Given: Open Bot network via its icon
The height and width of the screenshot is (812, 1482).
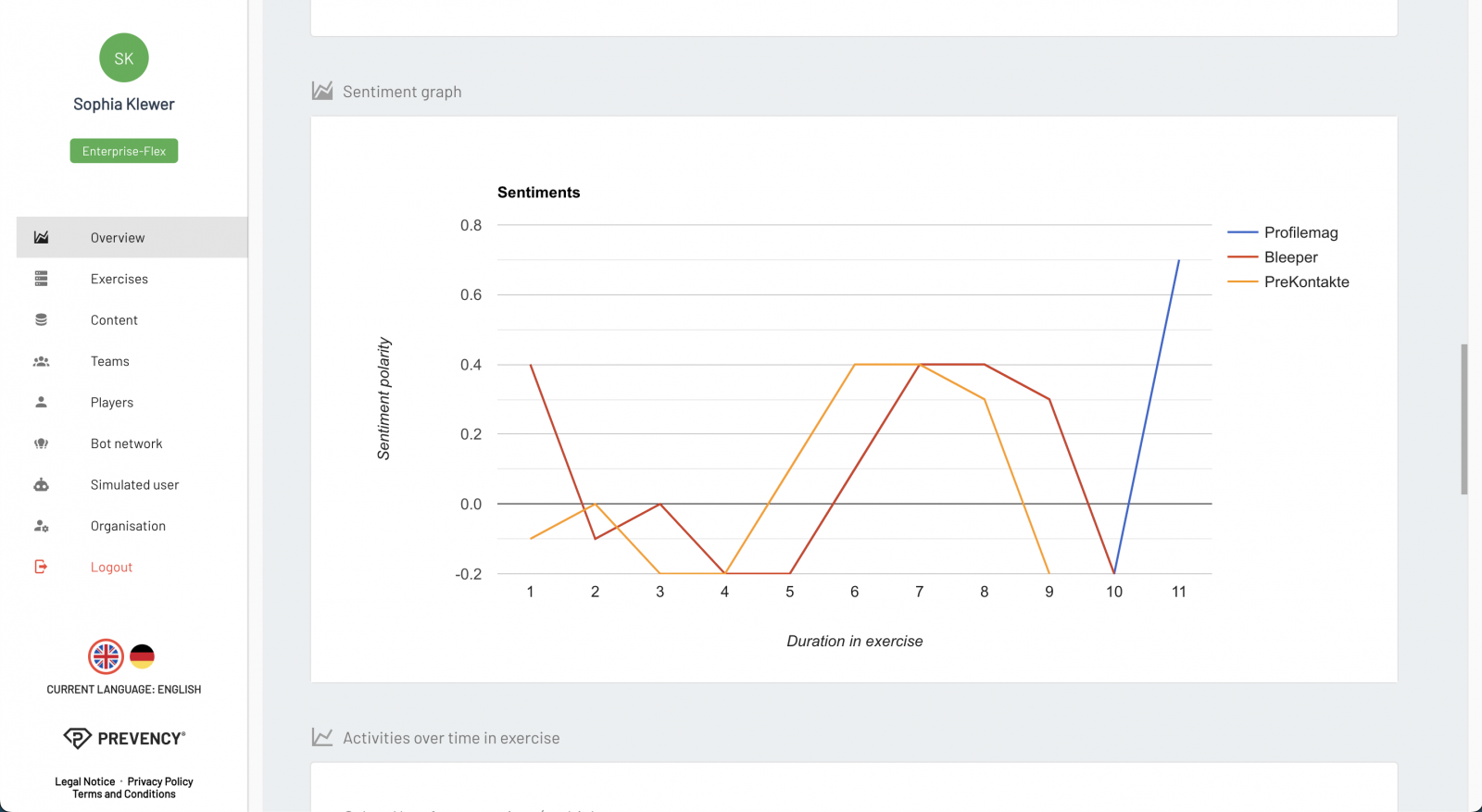Looking at the screenshot, I should pyautogui.click(x=41, y=443).
